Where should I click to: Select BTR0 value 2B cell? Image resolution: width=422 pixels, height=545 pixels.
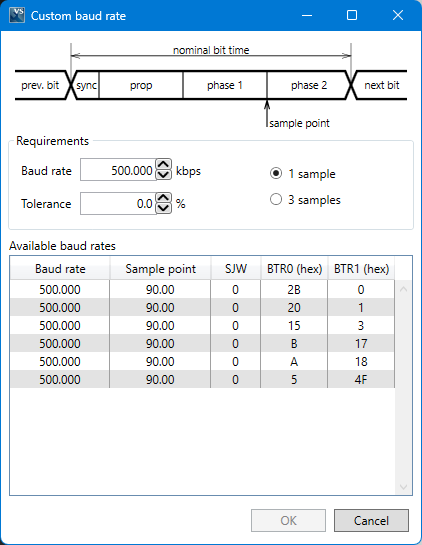click(294, 290)
